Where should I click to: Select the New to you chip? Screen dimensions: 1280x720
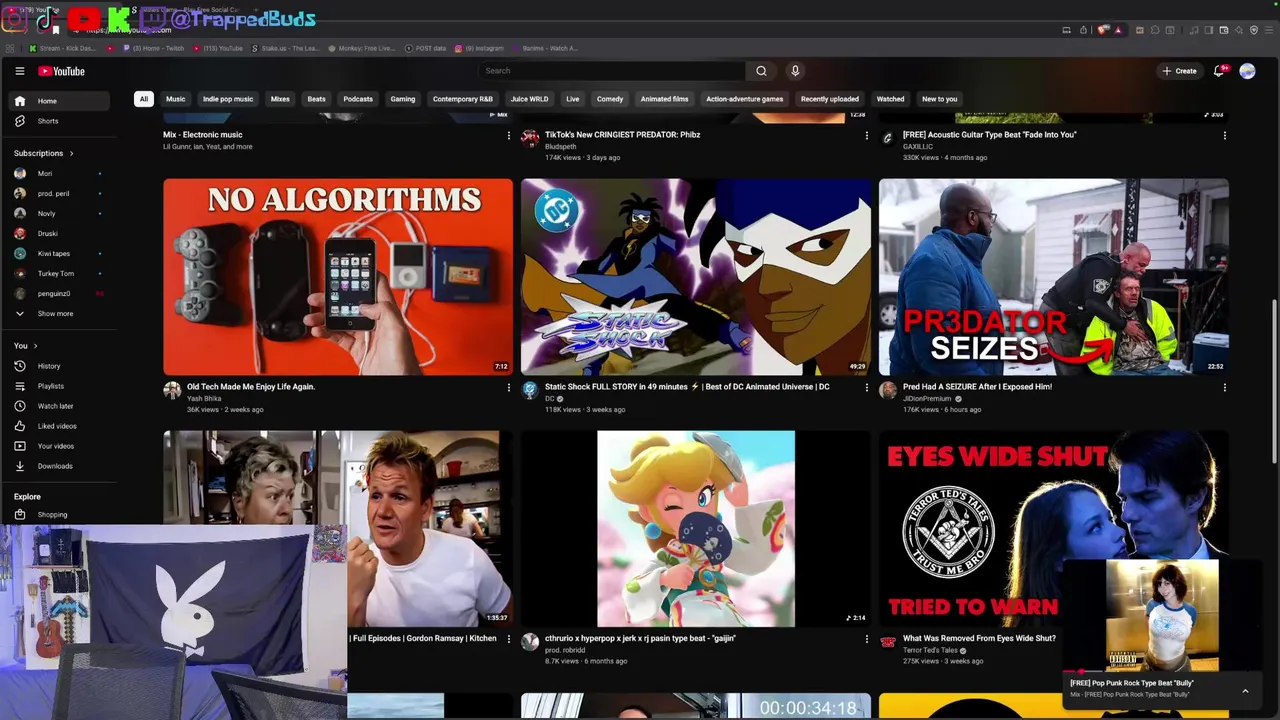(939, 99)
